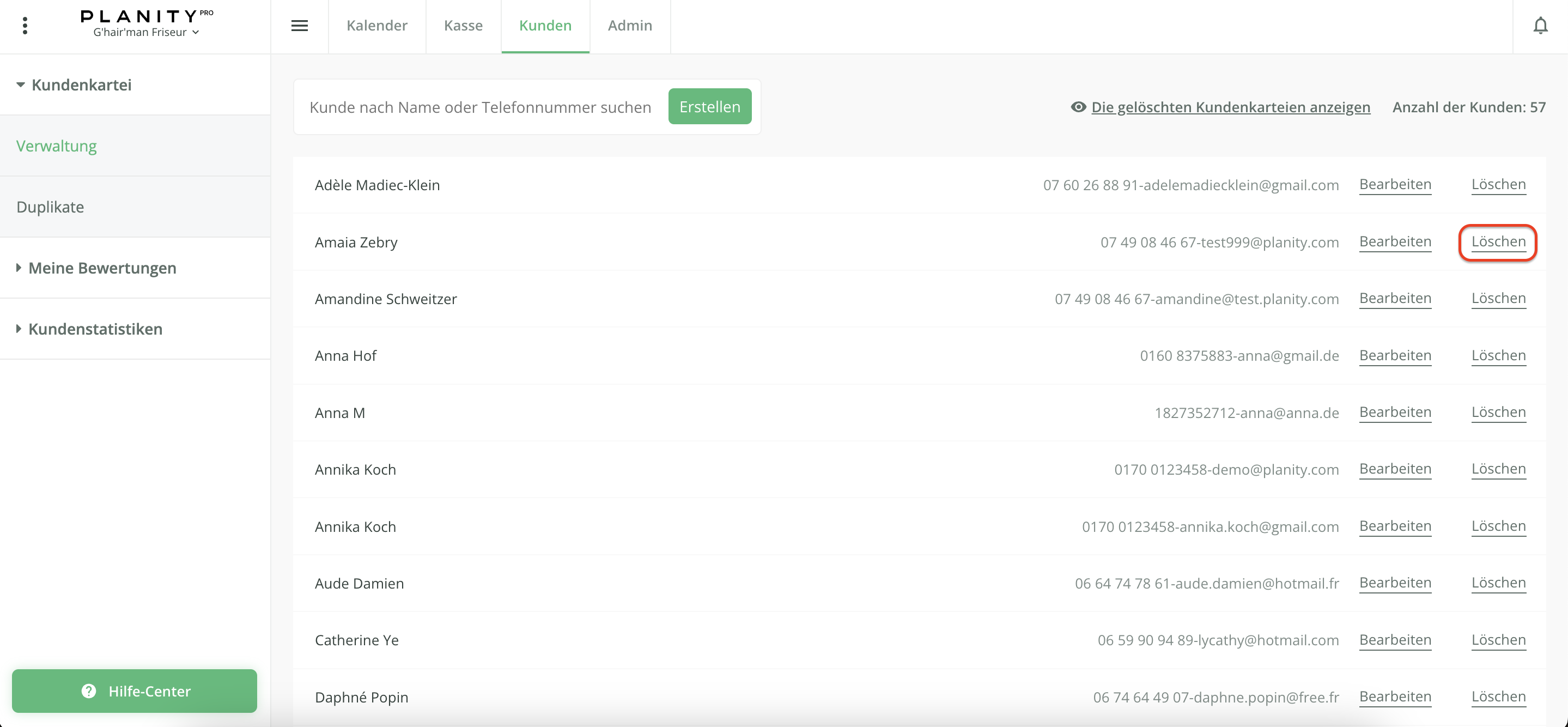
Task: Delete the Amaia Zebry customer entry
Action: coord(1498,242)
